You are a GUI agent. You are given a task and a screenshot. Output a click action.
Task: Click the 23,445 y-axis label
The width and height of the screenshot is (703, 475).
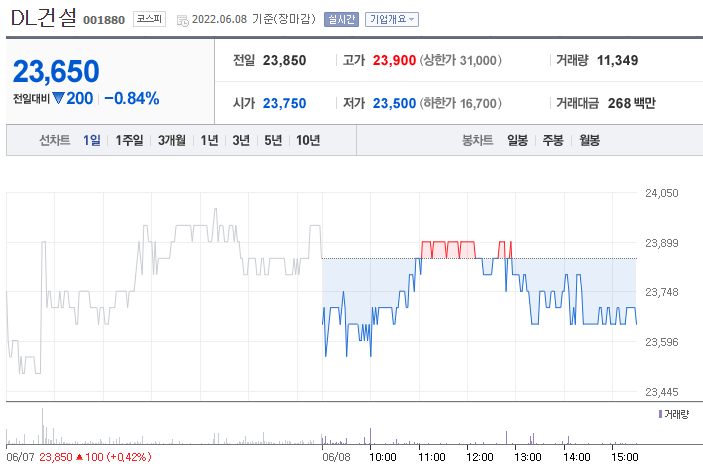661,392
